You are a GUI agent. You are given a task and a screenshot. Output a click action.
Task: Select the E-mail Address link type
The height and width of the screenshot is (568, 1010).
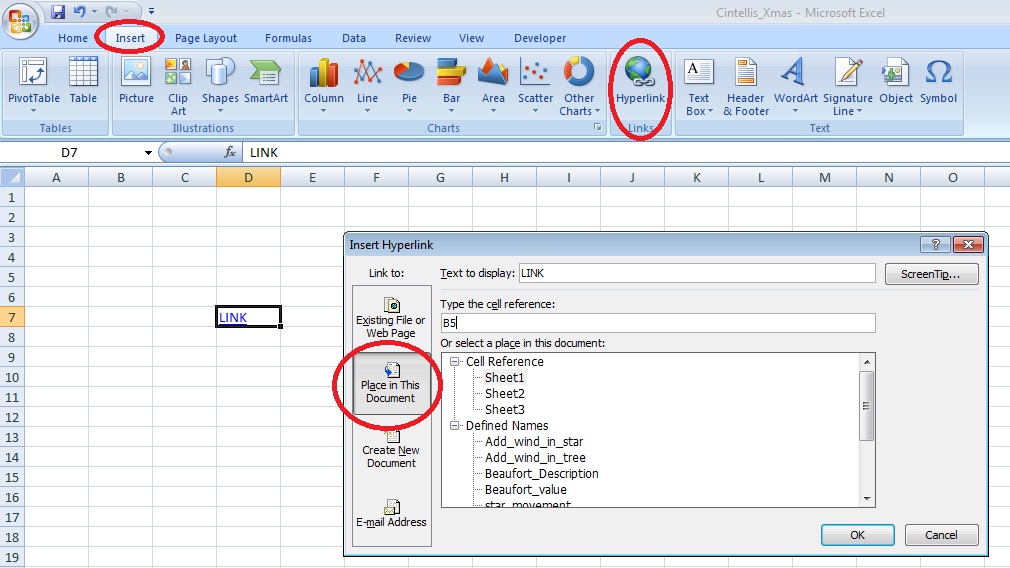tap(391, 512)
